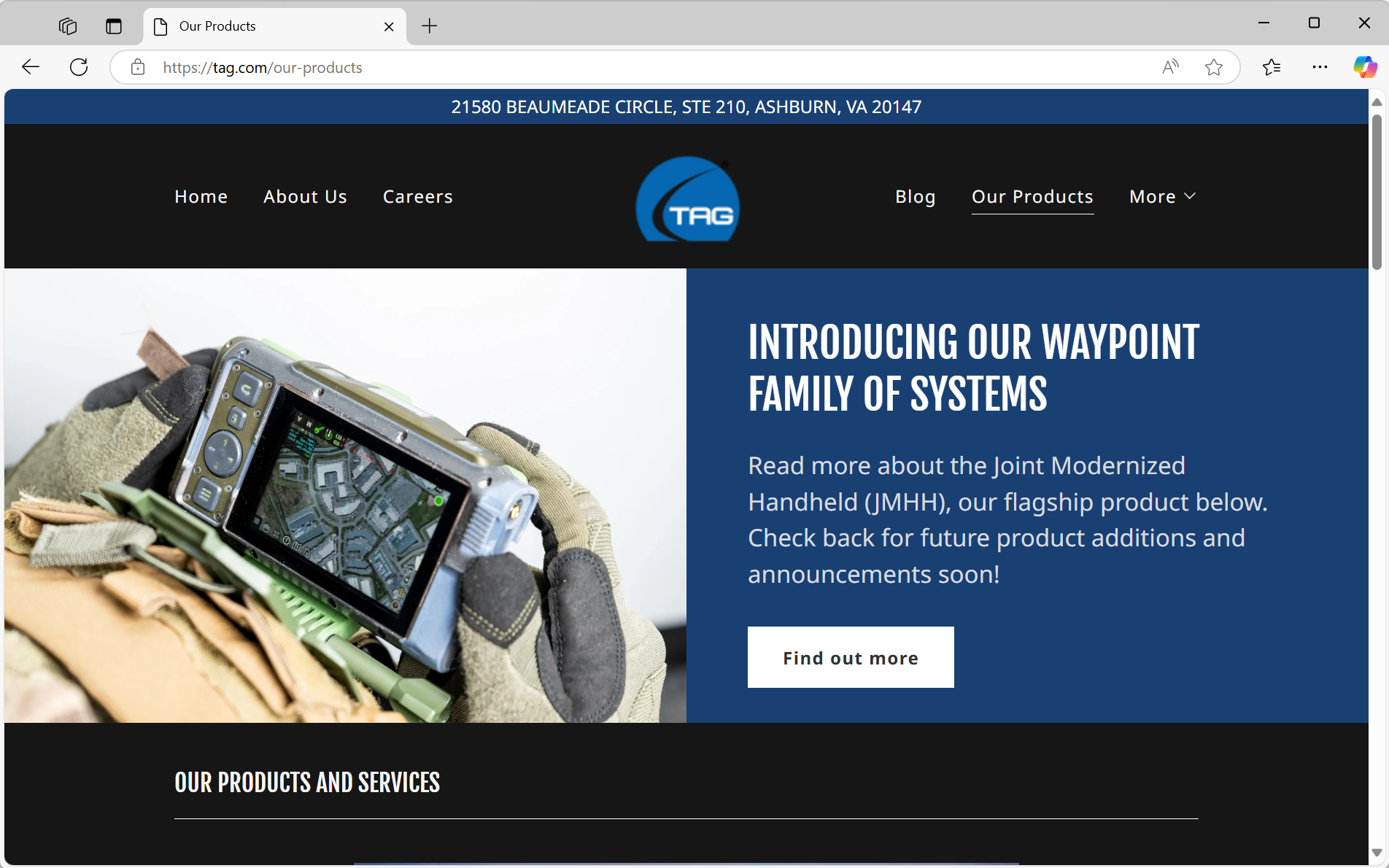The width and height of the screenshot is (1389, 868).
Task: Click Our Products and Services heading
Action: click(x=307, y=783)
